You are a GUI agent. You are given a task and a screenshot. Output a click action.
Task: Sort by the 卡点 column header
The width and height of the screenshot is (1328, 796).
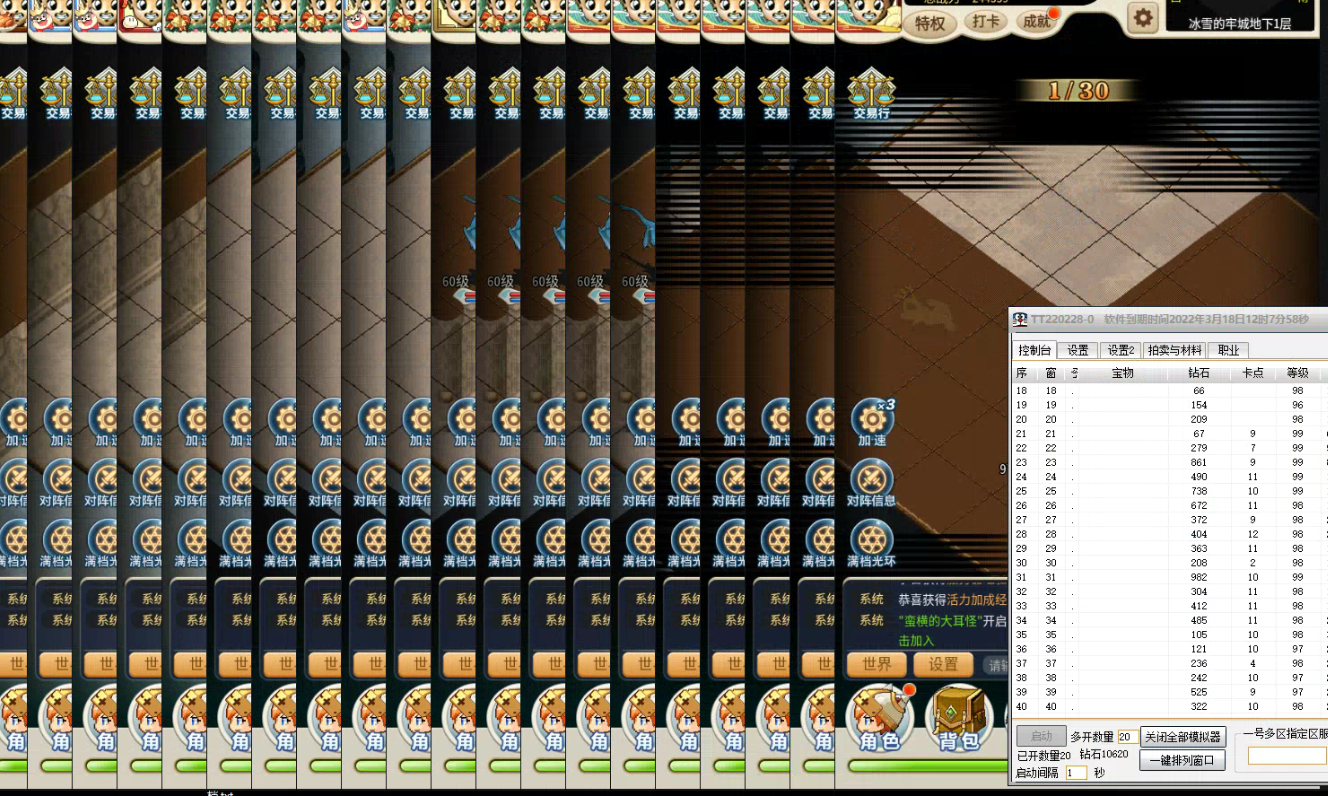(x=1253, y=373)
